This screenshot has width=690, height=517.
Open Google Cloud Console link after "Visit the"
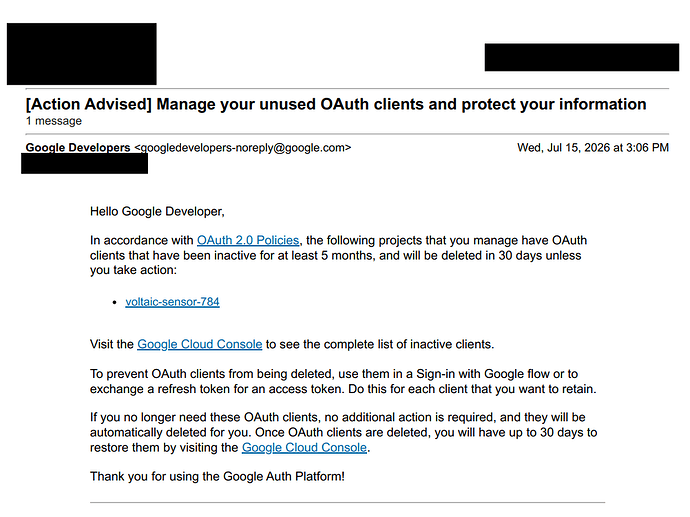pyautogui.click(x=200, y=345)
